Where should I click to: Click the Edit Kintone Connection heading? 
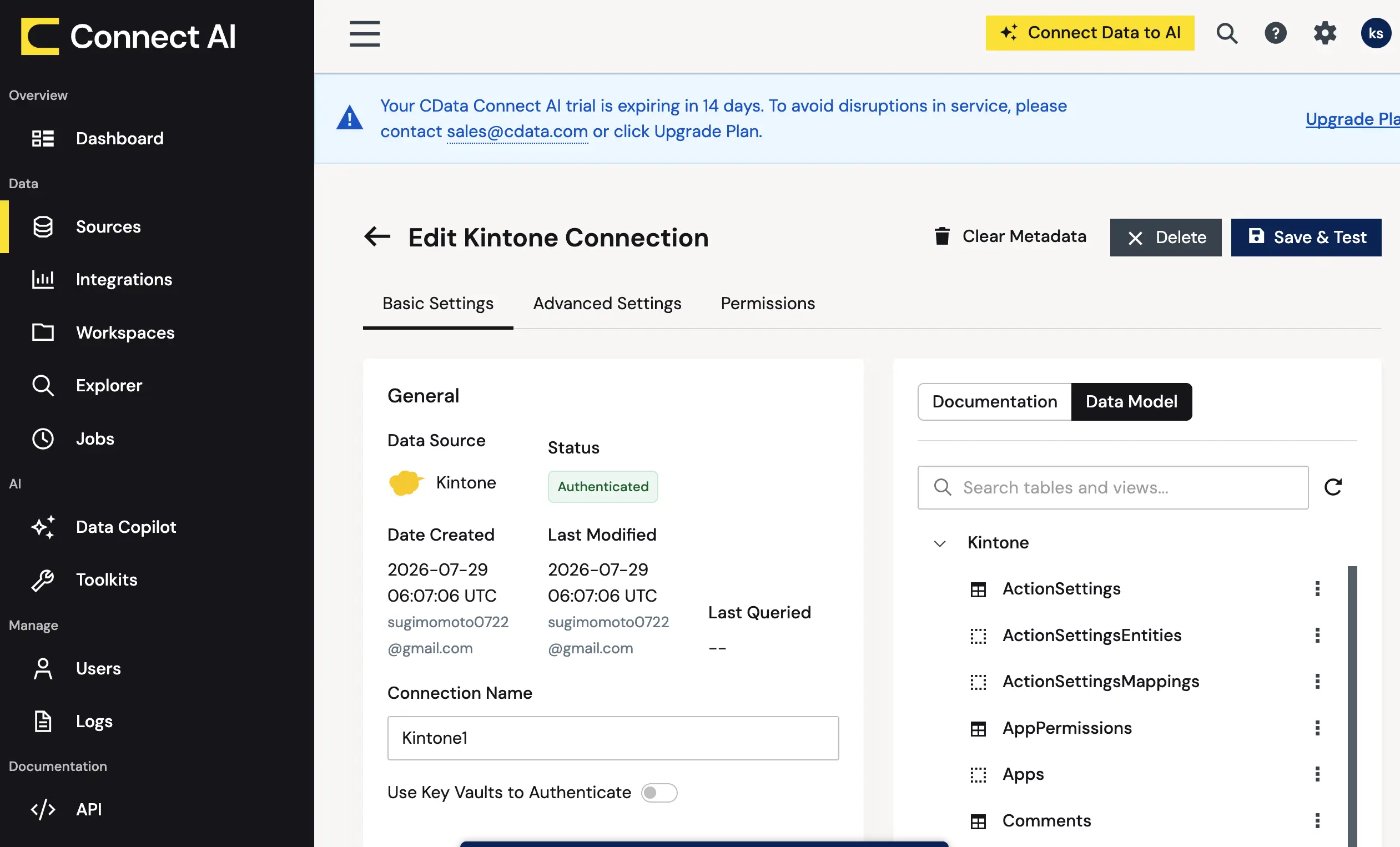tap(558, 238)
